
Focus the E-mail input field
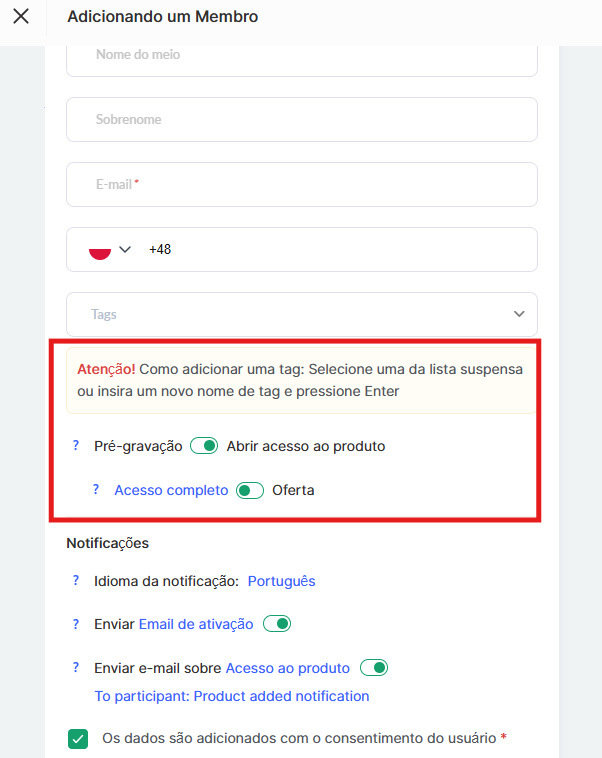[302, 185]
